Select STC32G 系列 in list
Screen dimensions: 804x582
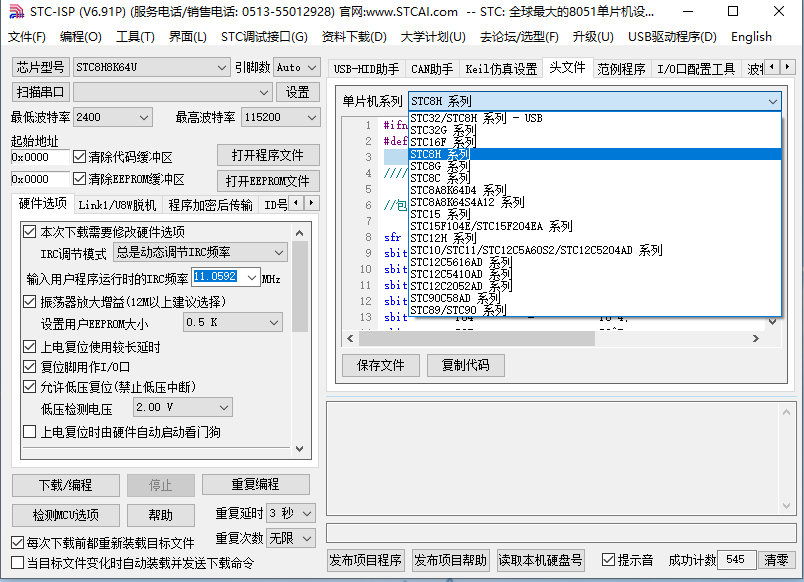coord(595,130)
